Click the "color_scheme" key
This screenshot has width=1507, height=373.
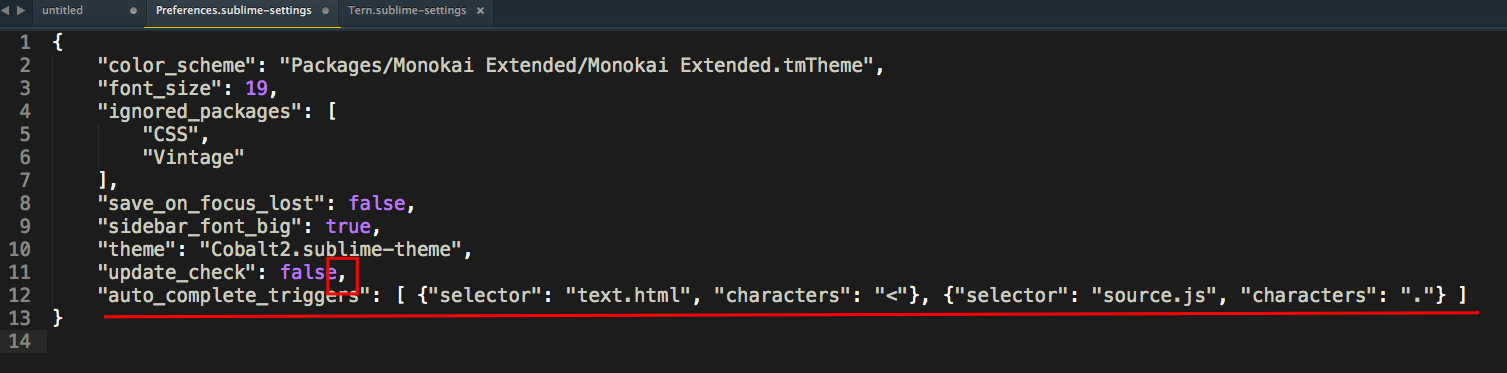[x=176, y=66]
